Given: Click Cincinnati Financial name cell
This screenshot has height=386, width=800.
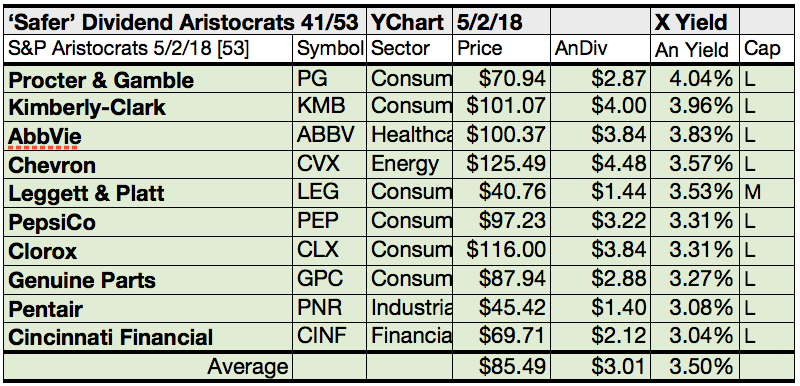Looking at the screenshot, I should tap(148, 337).
